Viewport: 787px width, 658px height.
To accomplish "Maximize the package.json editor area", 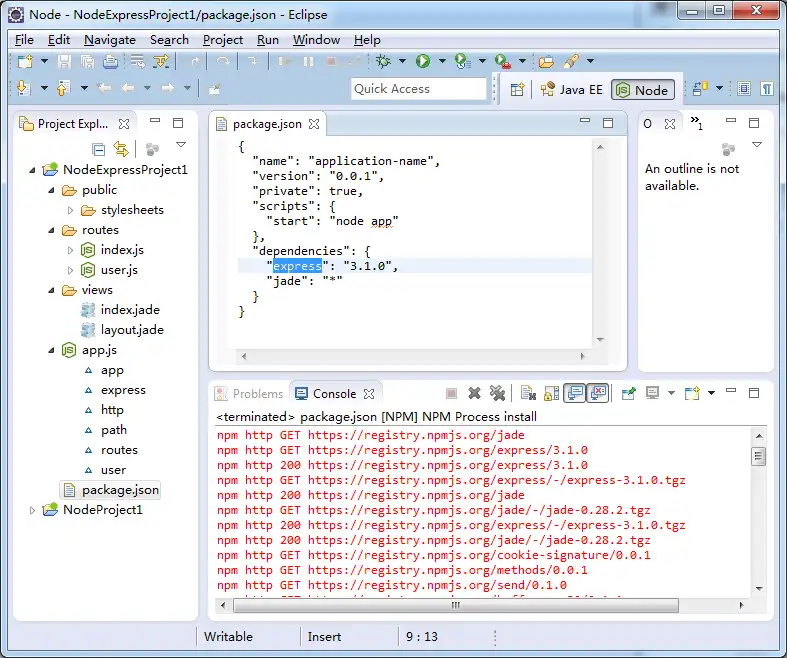I will (608, 123).
